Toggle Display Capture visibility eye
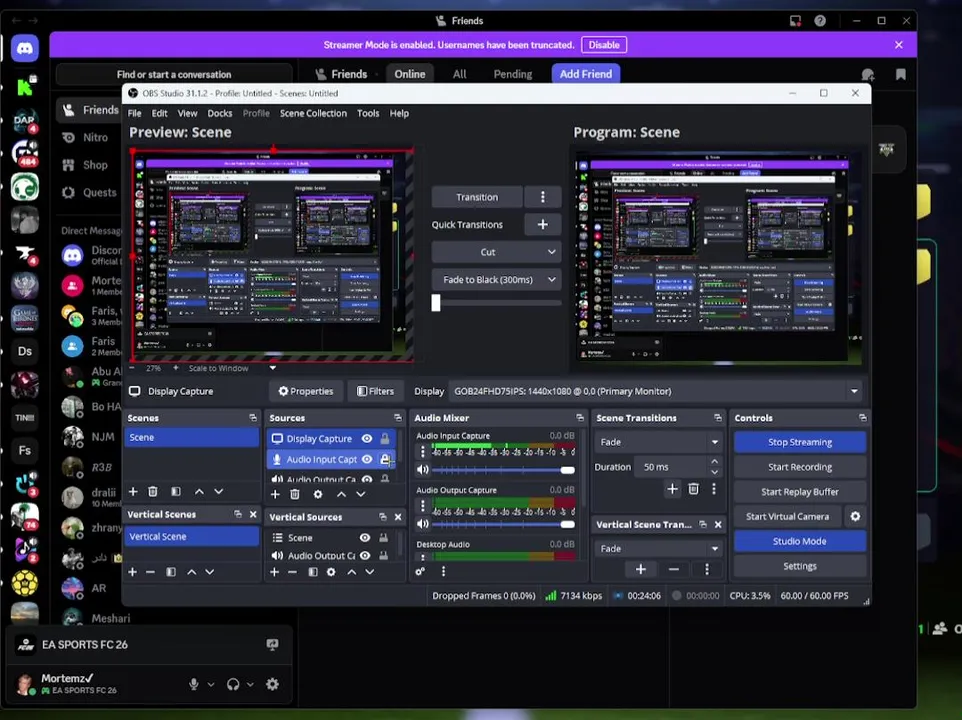The height and width of the screenshot is (720, 962). 367,439
